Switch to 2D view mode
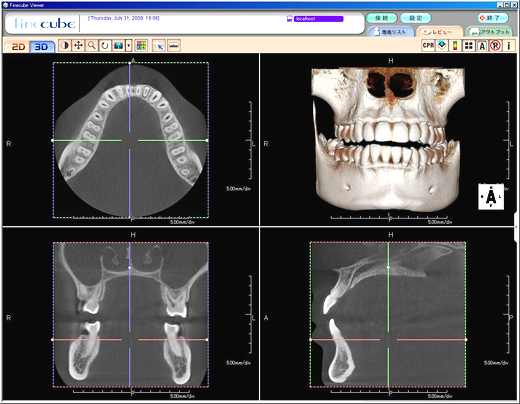The width and height of the screenshot is (520, 404). click(x=18, y=47)
